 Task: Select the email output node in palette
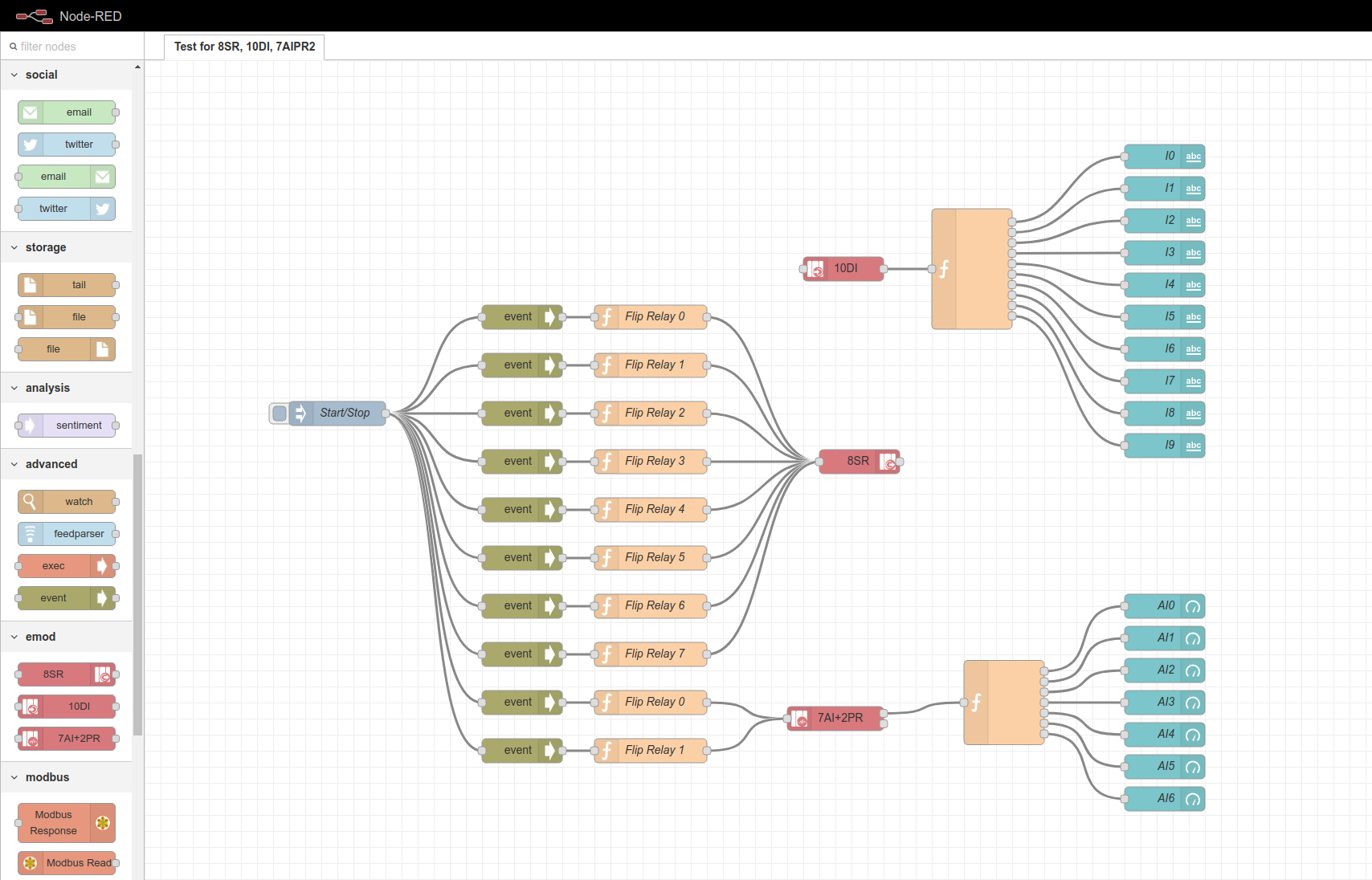(x=67, y=177)
